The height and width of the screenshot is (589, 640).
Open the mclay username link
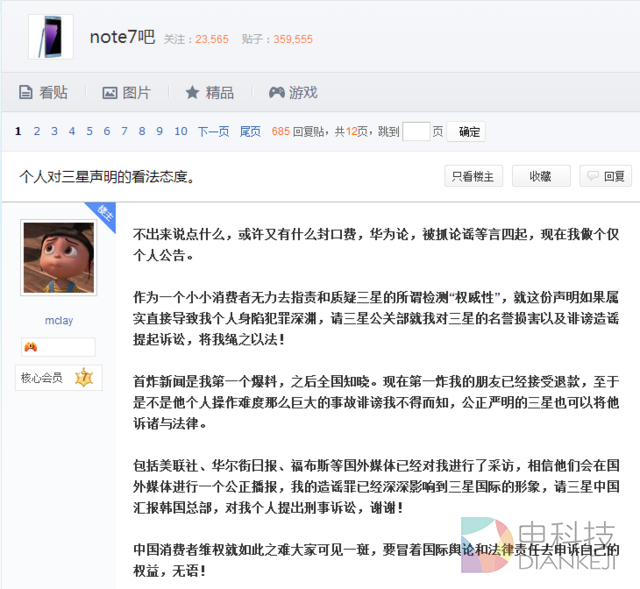click(x=59, y=320)
